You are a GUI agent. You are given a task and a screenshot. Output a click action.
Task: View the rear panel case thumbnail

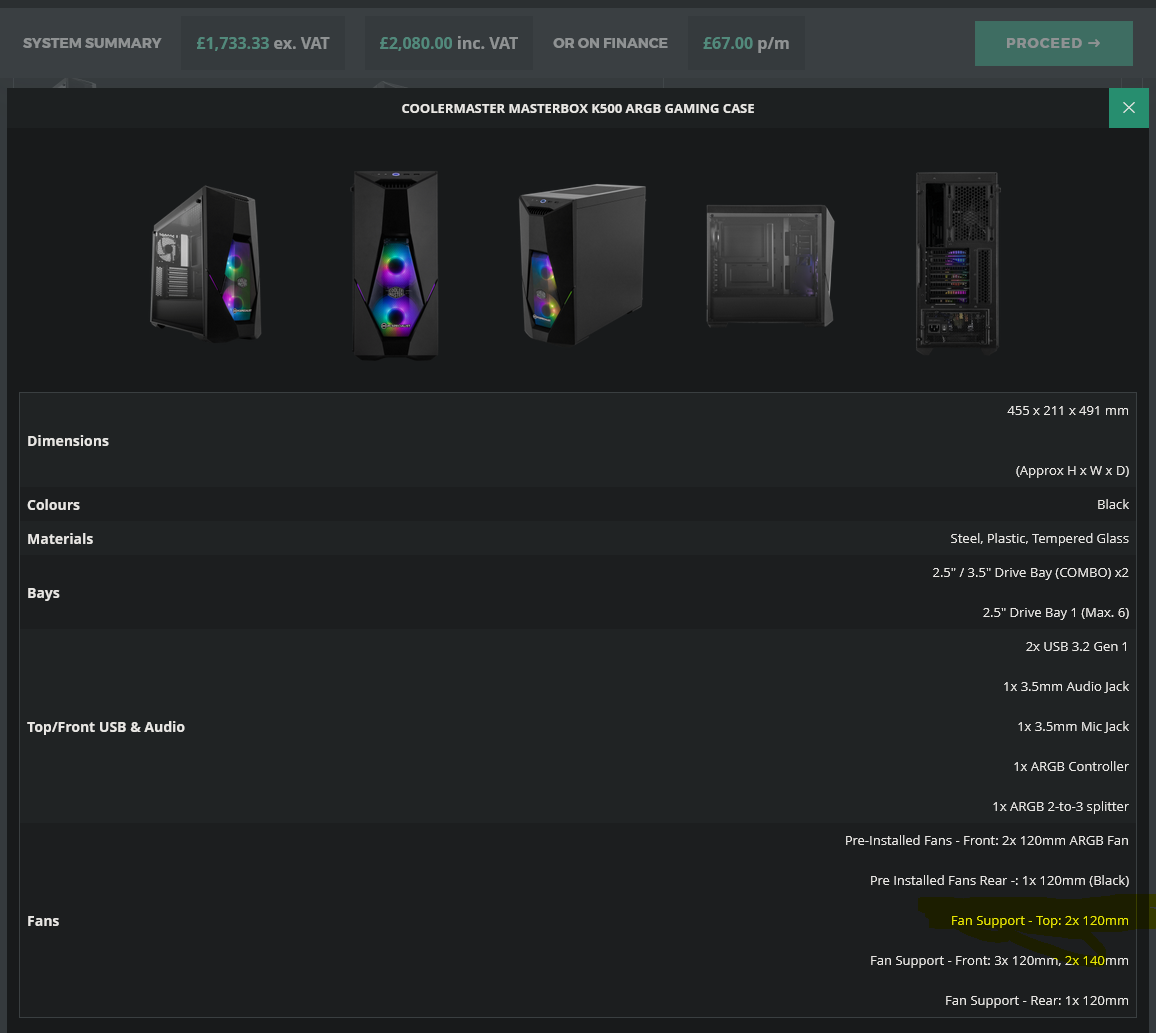click(957, 262)
